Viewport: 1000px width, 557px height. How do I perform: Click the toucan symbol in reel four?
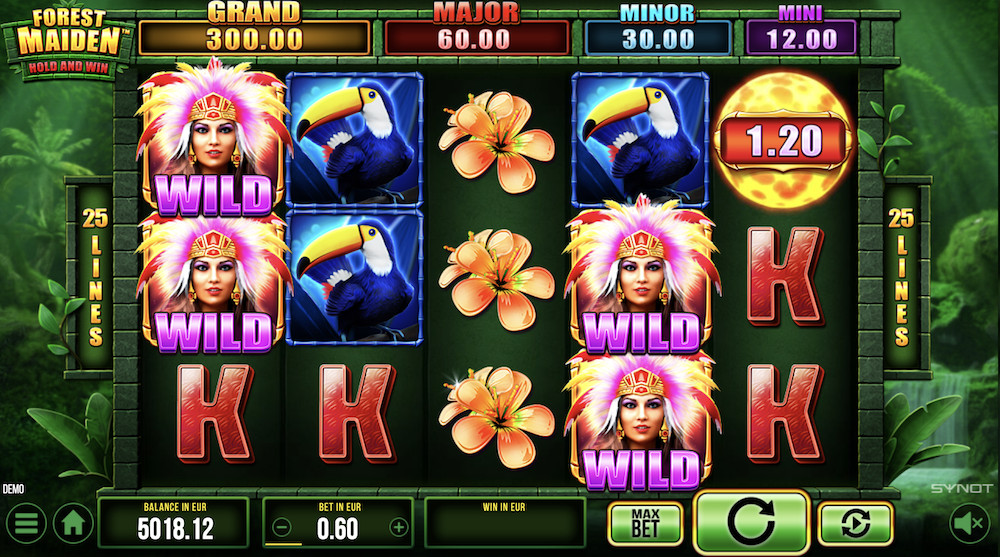pyautogui.click(x=640, y=138)
